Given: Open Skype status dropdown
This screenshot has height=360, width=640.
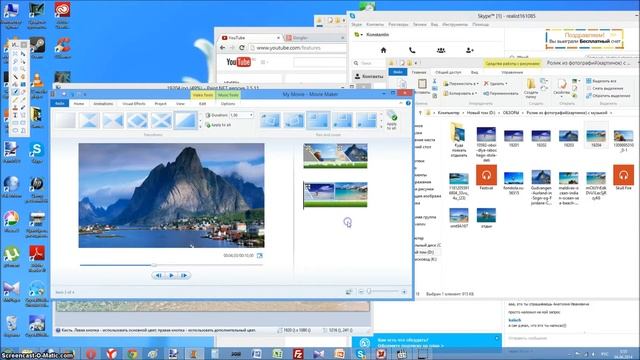Looking at the screenshot, I should coord(358,35).
